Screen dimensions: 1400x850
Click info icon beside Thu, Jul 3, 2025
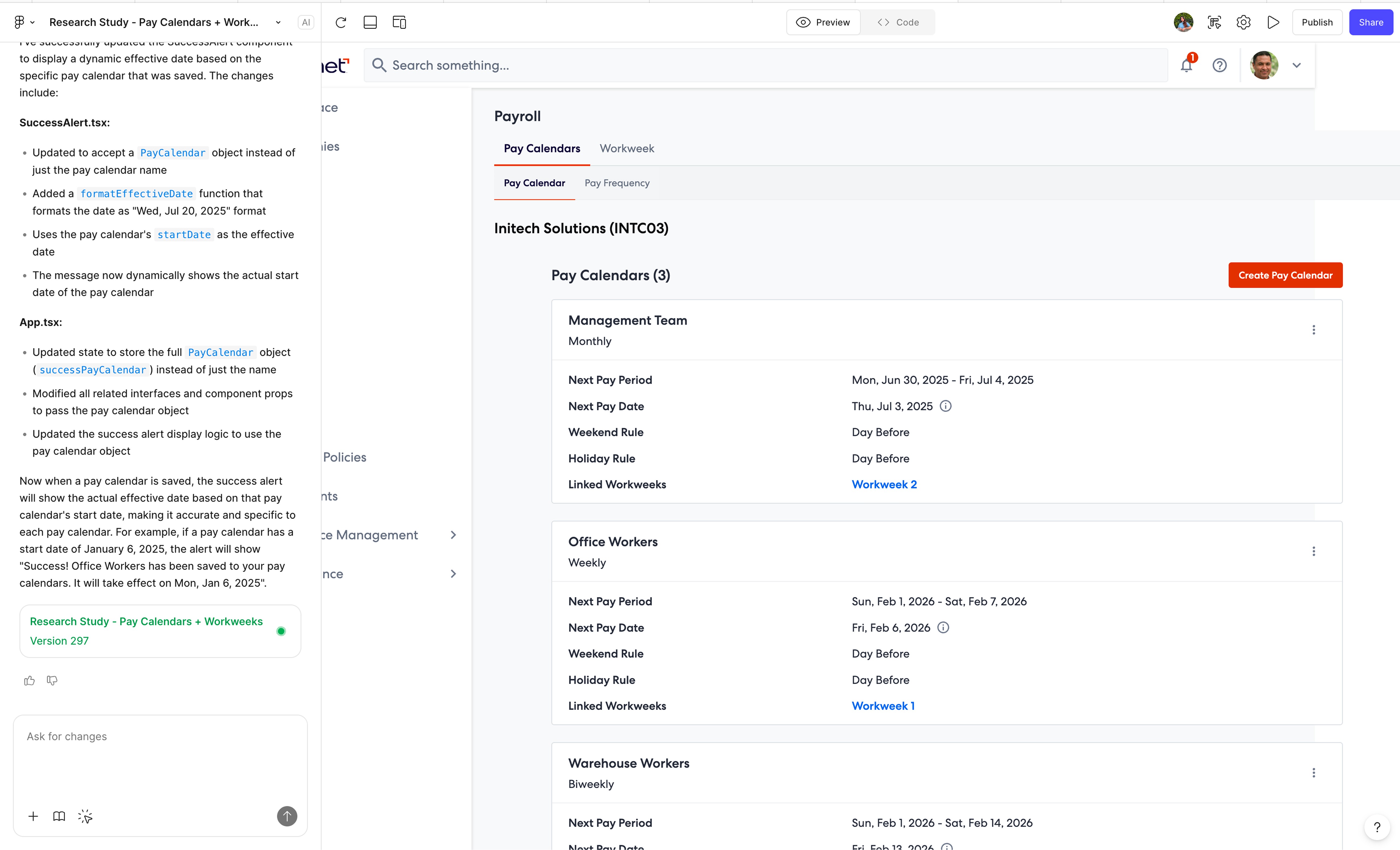pyautogui.click(x=945, y=406)
